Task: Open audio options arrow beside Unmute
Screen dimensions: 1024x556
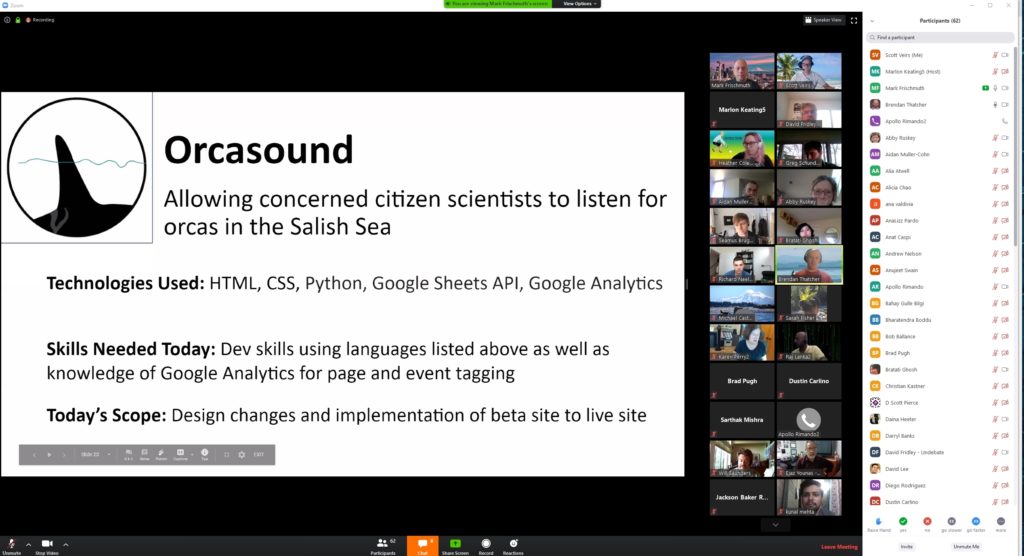Action: [x=28, y=544]
